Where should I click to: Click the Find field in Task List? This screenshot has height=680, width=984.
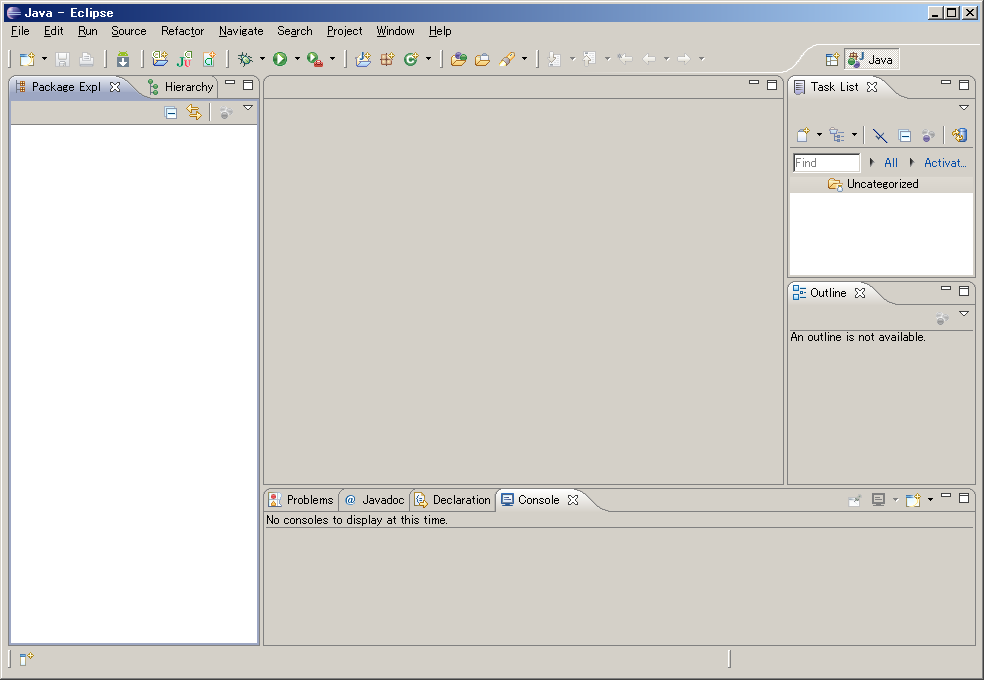826,163
